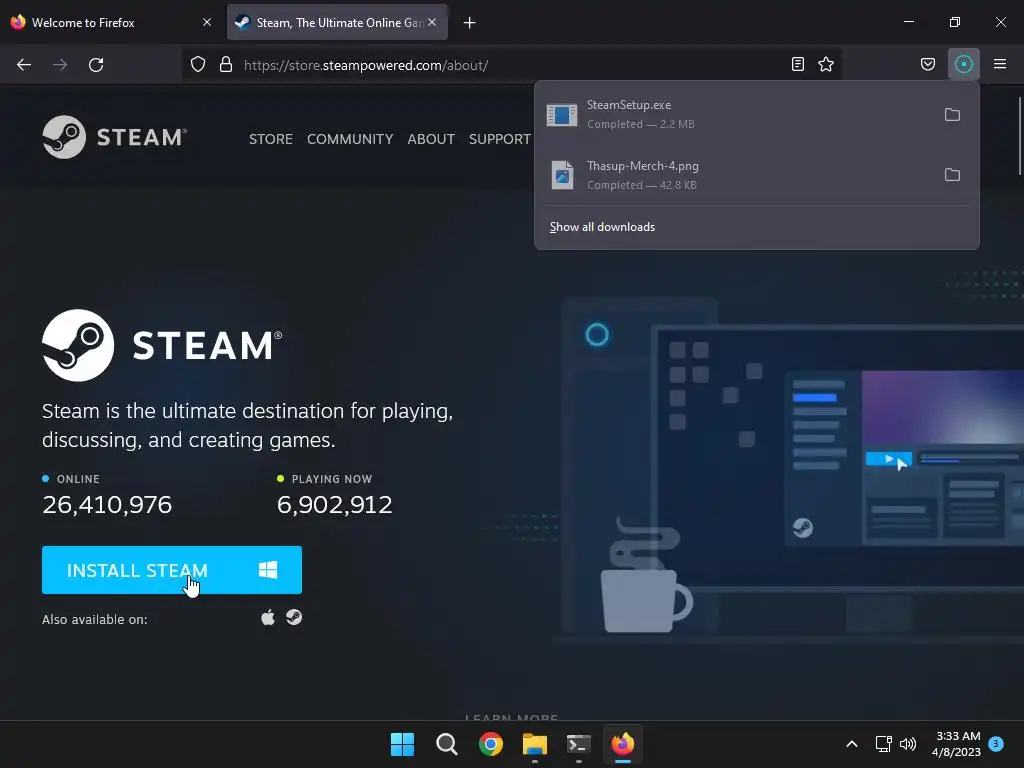Choose the SteamOS/Linux download icon

294,618
